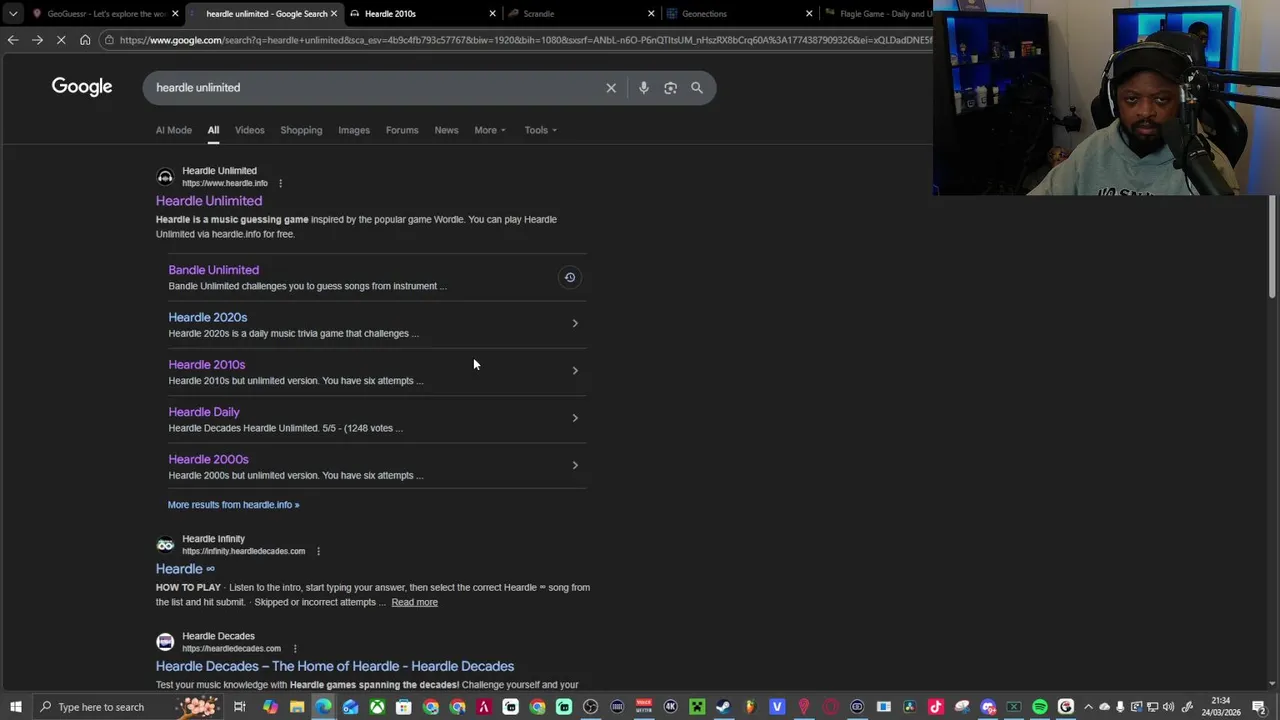Open the notification center in the taskbar

1259,707
